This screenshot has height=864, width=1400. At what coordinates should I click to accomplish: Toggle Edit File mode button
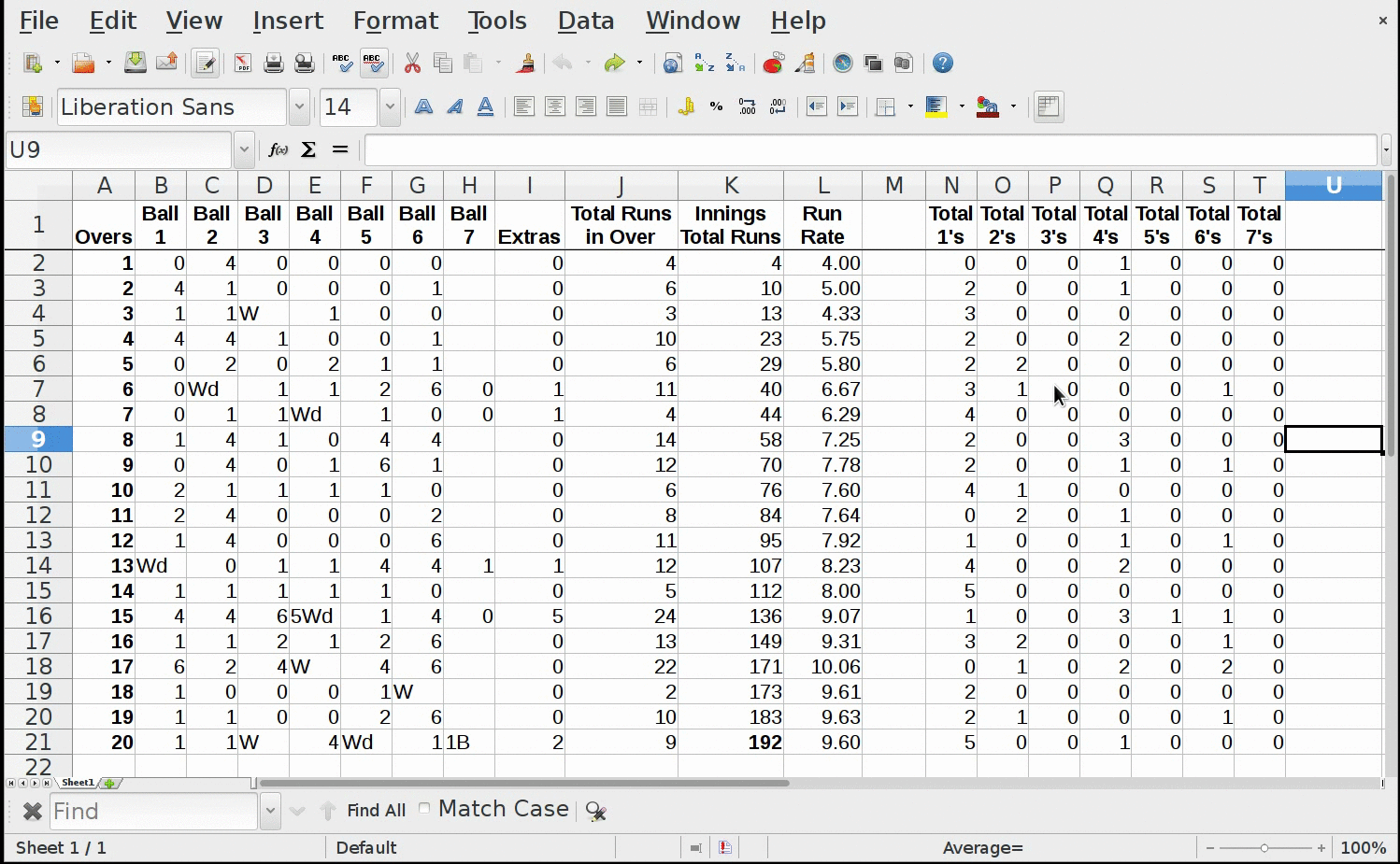[x=205, y=64]
